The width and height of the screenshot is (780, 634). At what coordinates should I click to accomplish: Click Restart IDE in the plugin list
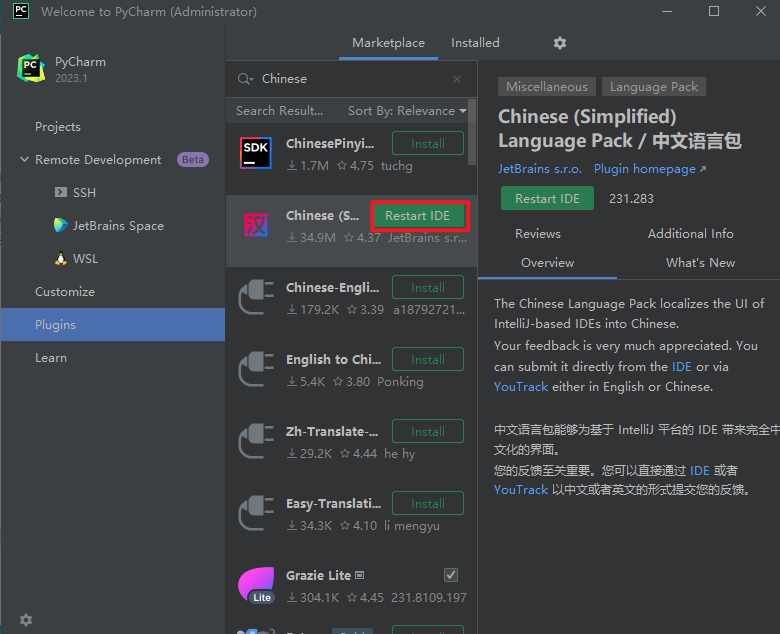point(417,216)
